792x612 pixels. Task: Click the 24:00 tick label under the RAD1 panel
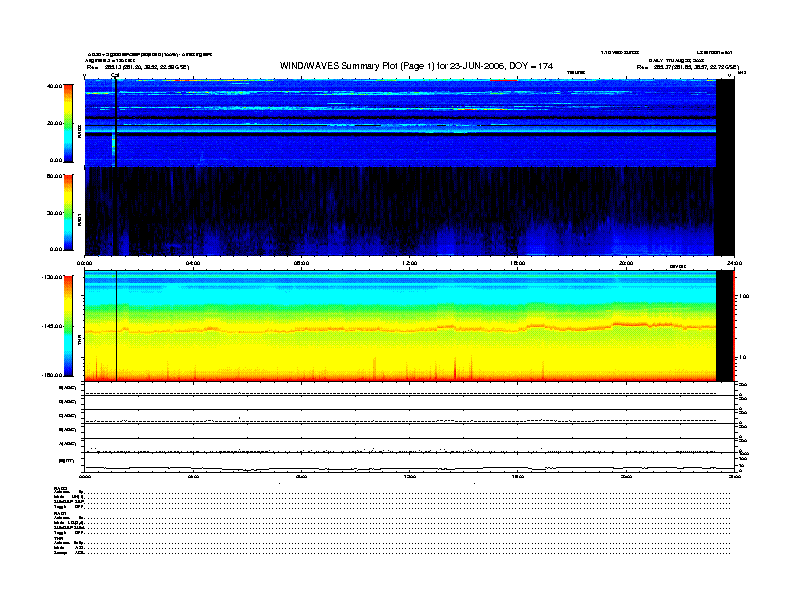click(734, 263)
